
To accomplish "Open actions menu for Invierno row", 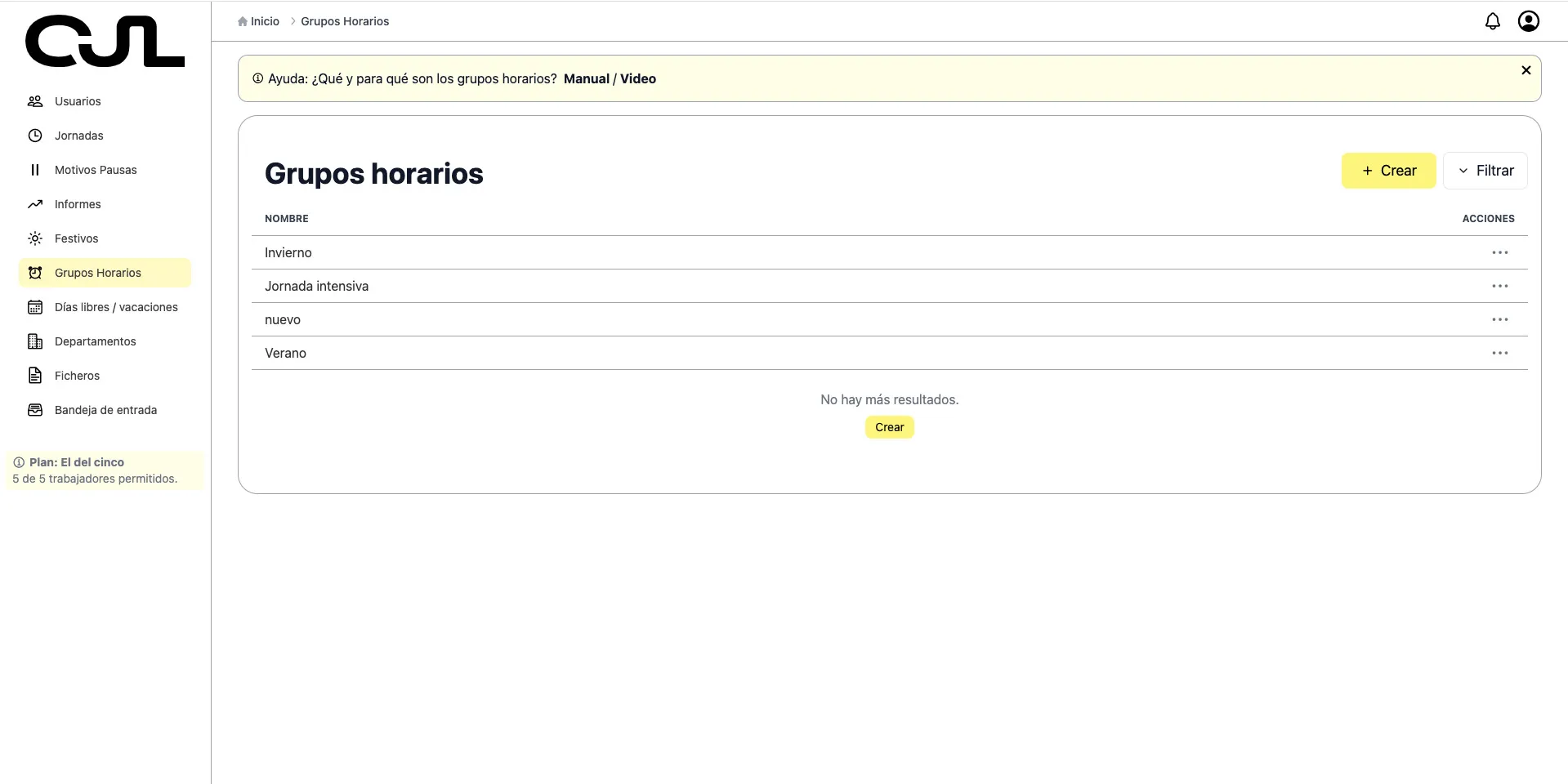I will [1499, 253].
